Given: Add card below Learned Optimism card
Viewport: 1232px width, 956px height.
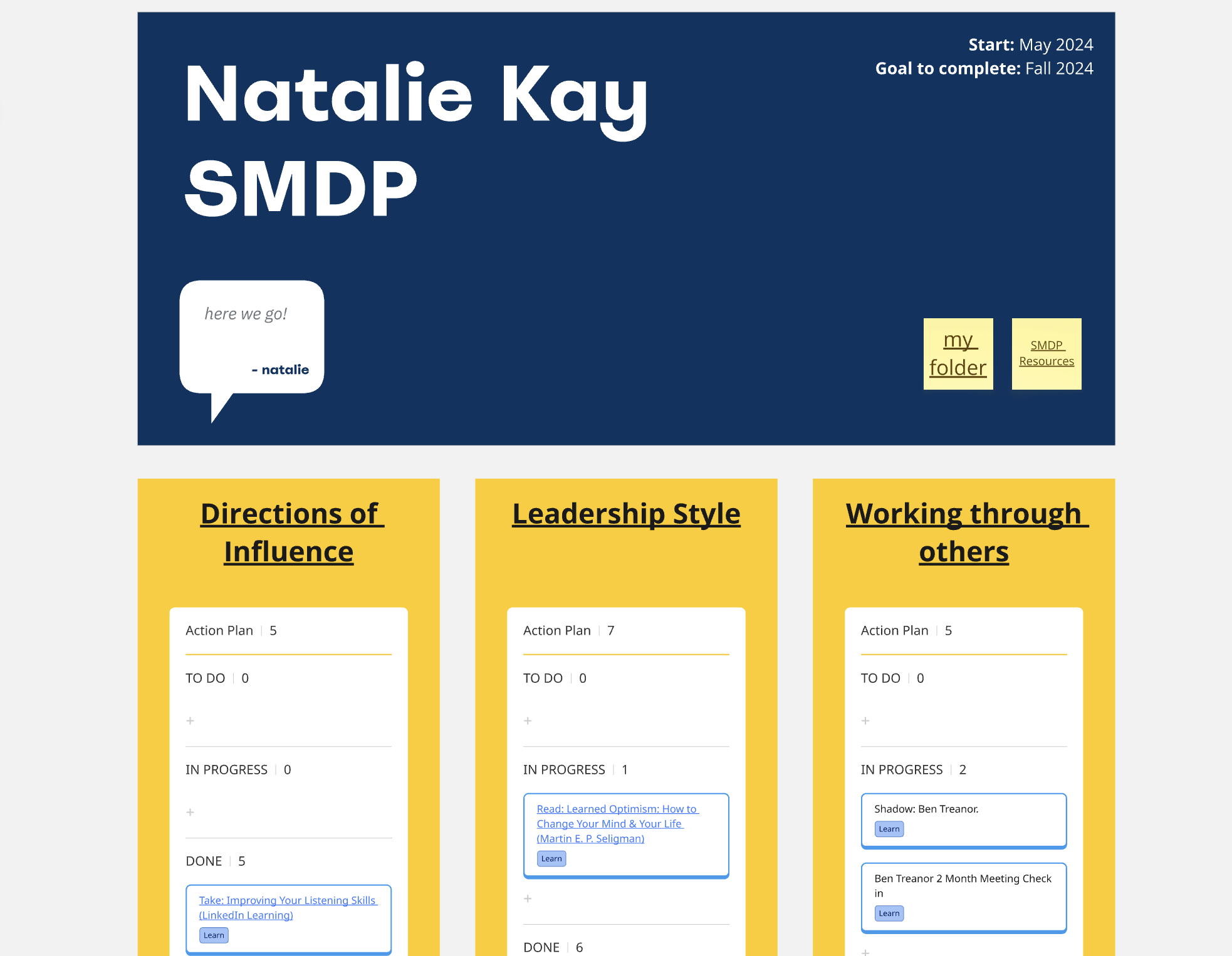Looking at the screenshot, I should (528, 898).
